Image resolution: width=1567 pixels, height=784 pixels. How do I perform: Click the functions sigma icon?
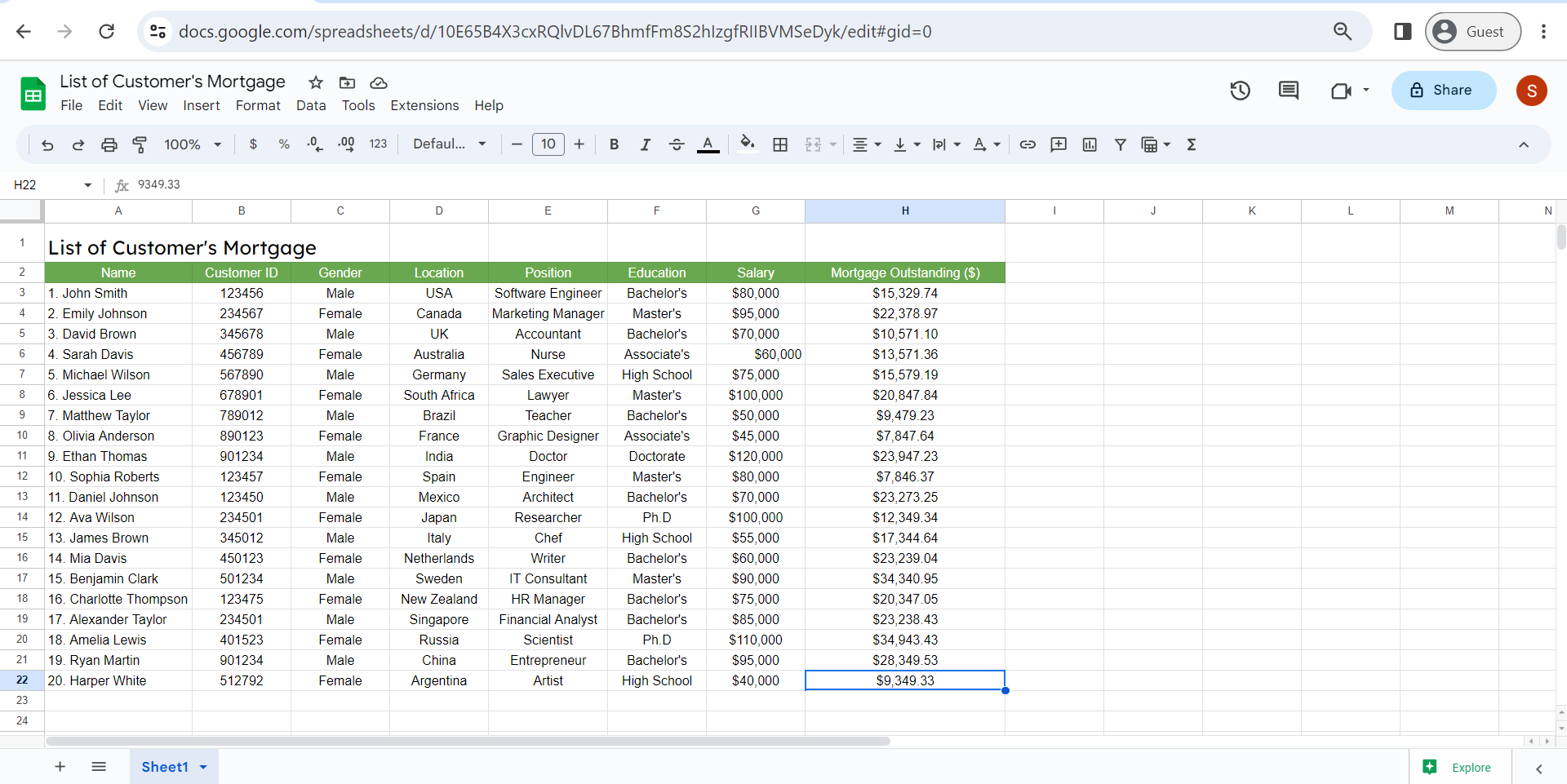1192,144
